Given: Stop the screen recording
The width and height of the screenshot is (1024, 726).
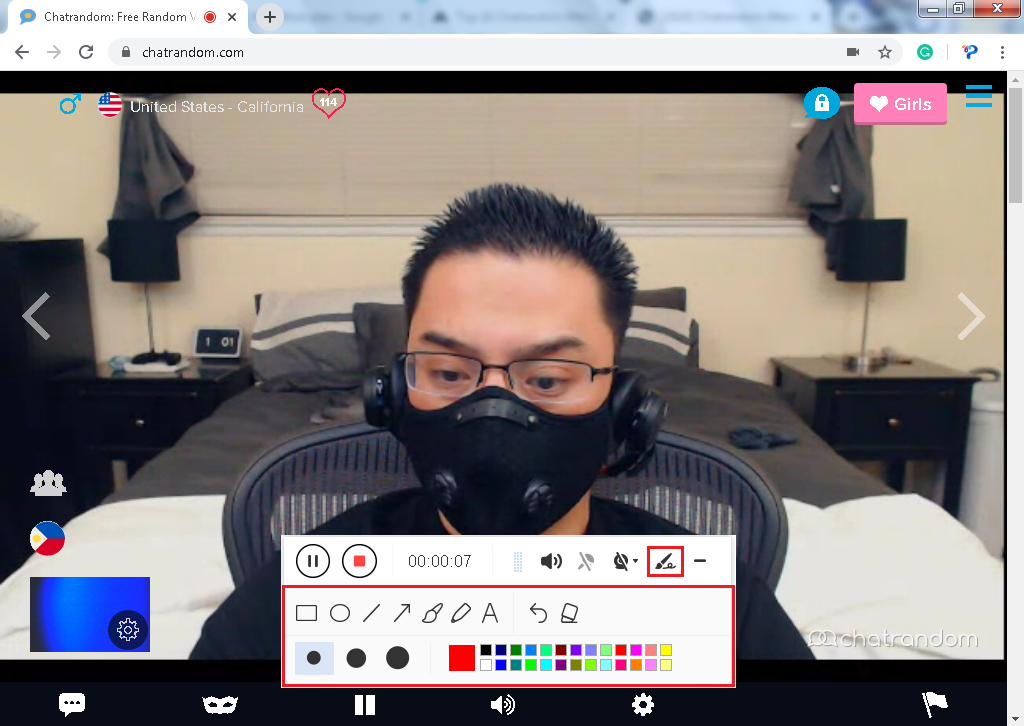Looking at the screenshot, I should pyautogui.click(x=359, y=561).
